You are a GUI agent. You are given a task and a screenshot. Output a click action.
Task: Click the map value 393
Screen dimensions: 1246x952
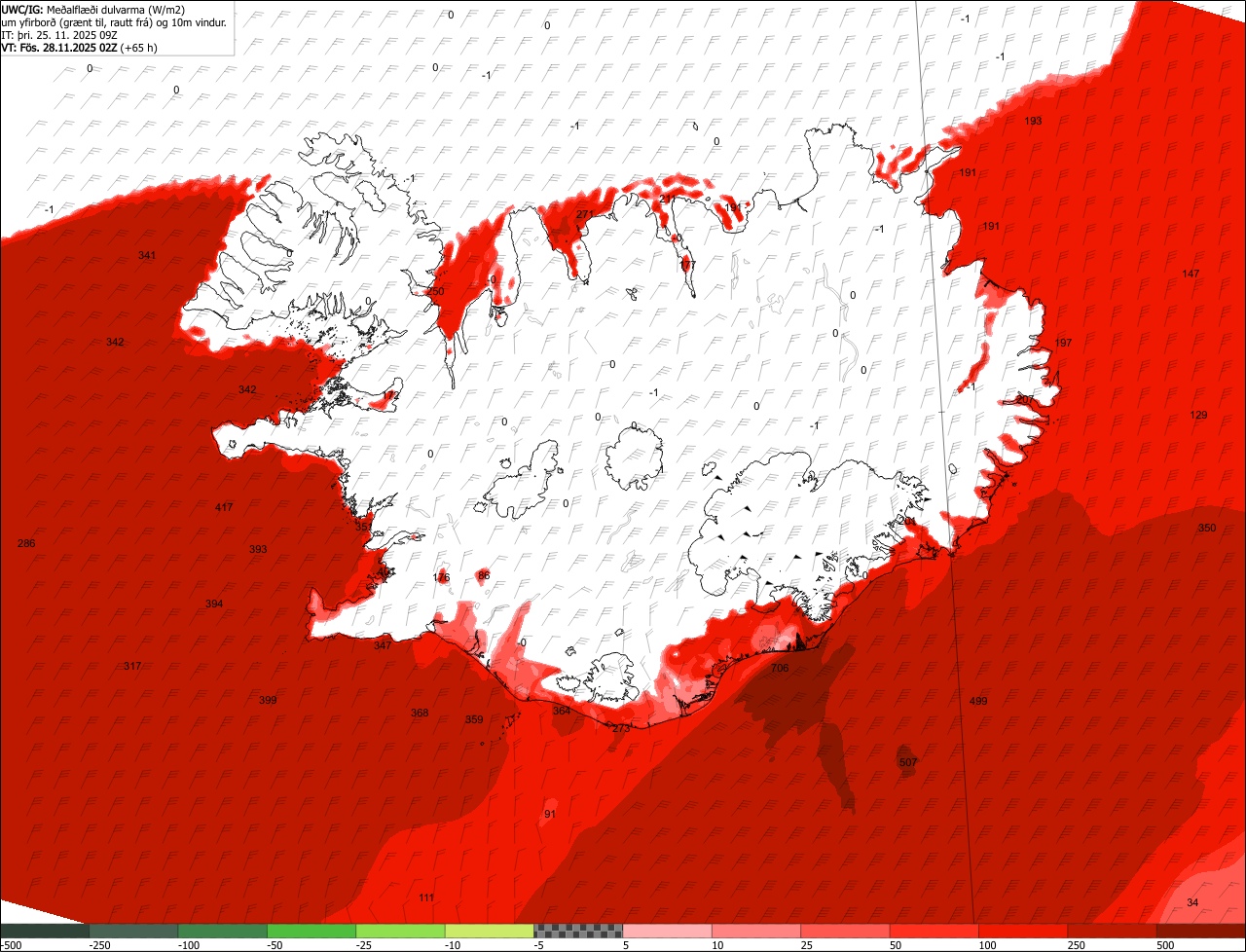[x=258, y=550]
